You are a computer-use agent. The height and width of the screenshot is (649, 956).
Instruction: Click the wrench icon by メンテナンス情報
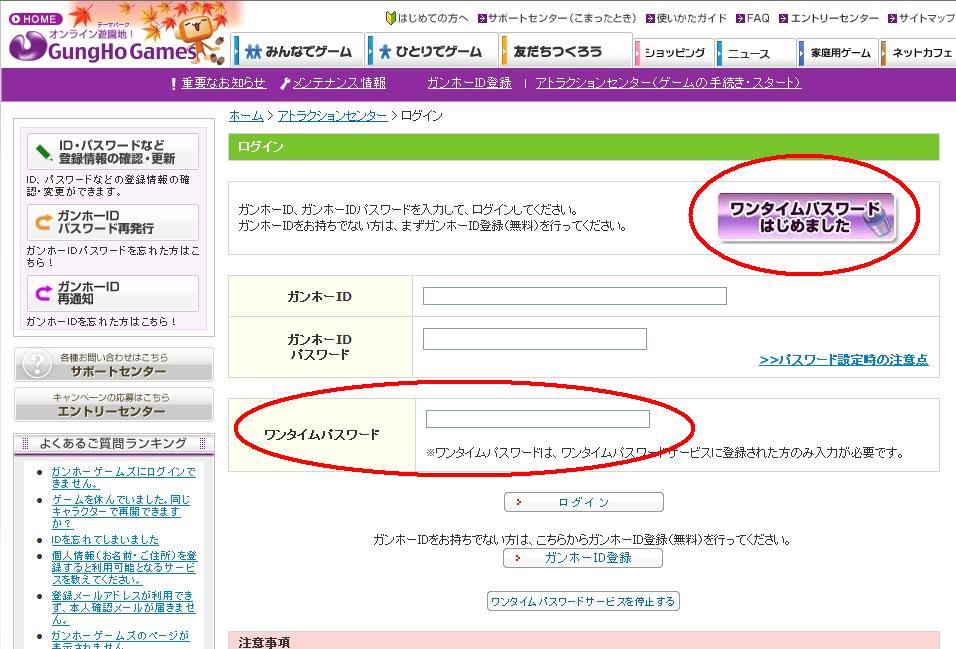(x=285, y=84)
